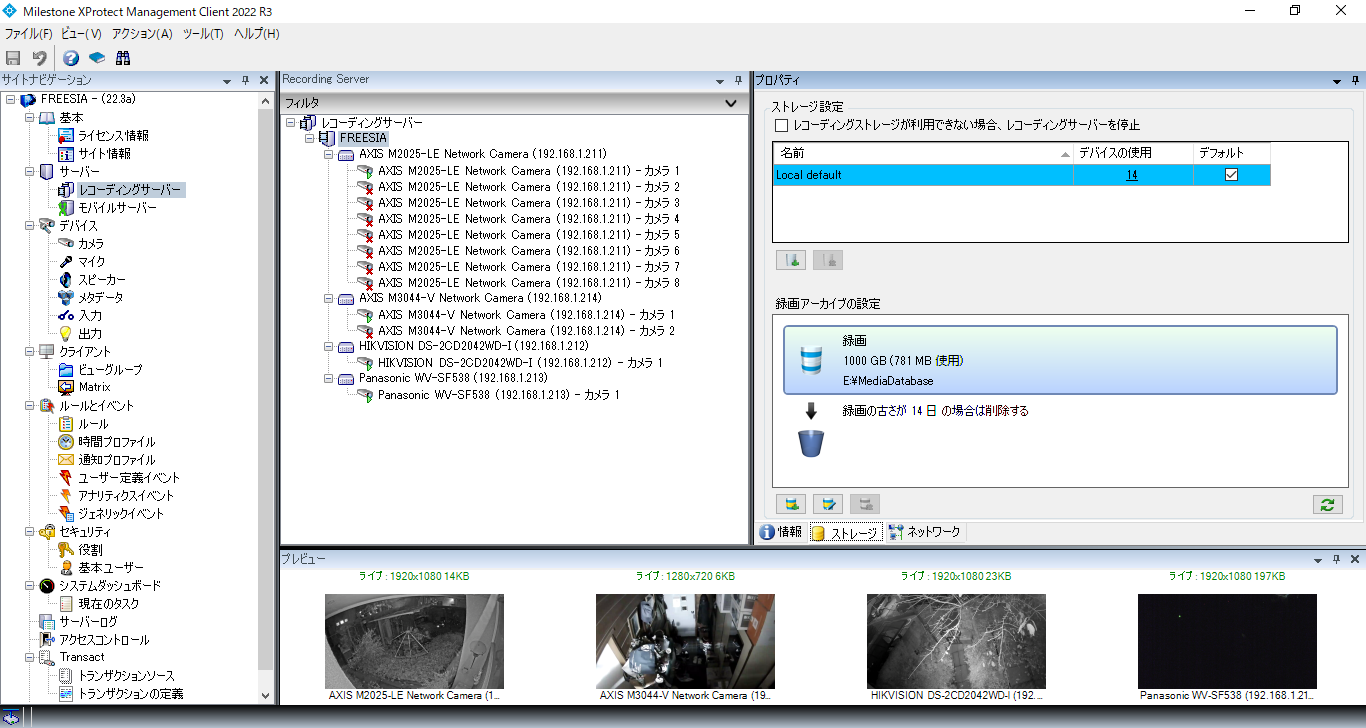Collapse HIKVISION DS-2CD2042WD-I hardware node

[329, 346]
